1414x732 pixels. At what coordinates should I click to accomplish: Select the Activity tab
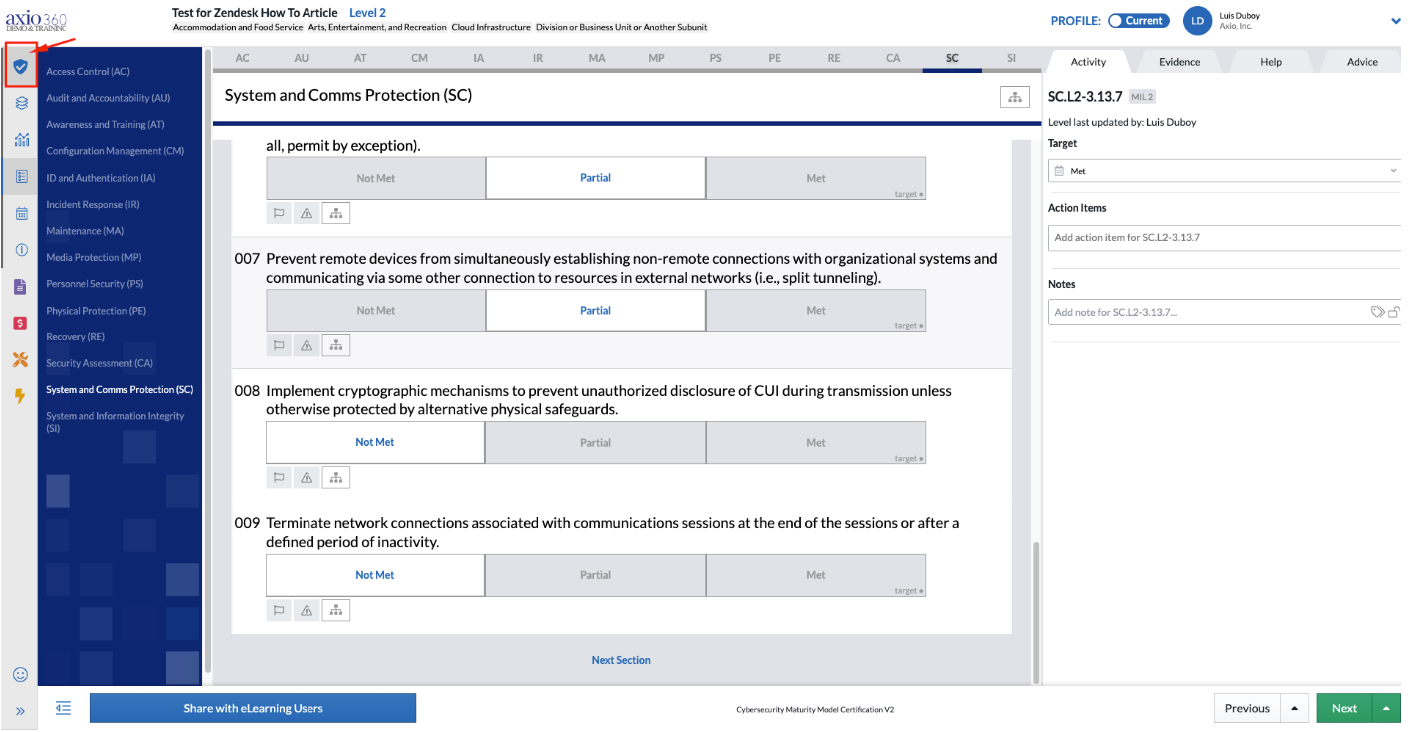(1088, 62)
